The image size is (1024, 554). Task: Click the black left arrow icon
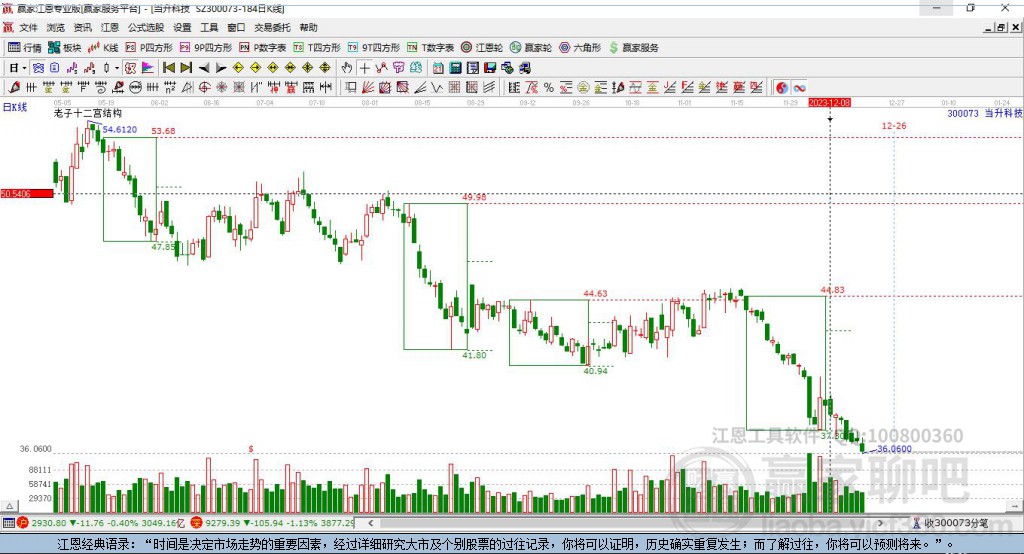click(x=204, y=68)
